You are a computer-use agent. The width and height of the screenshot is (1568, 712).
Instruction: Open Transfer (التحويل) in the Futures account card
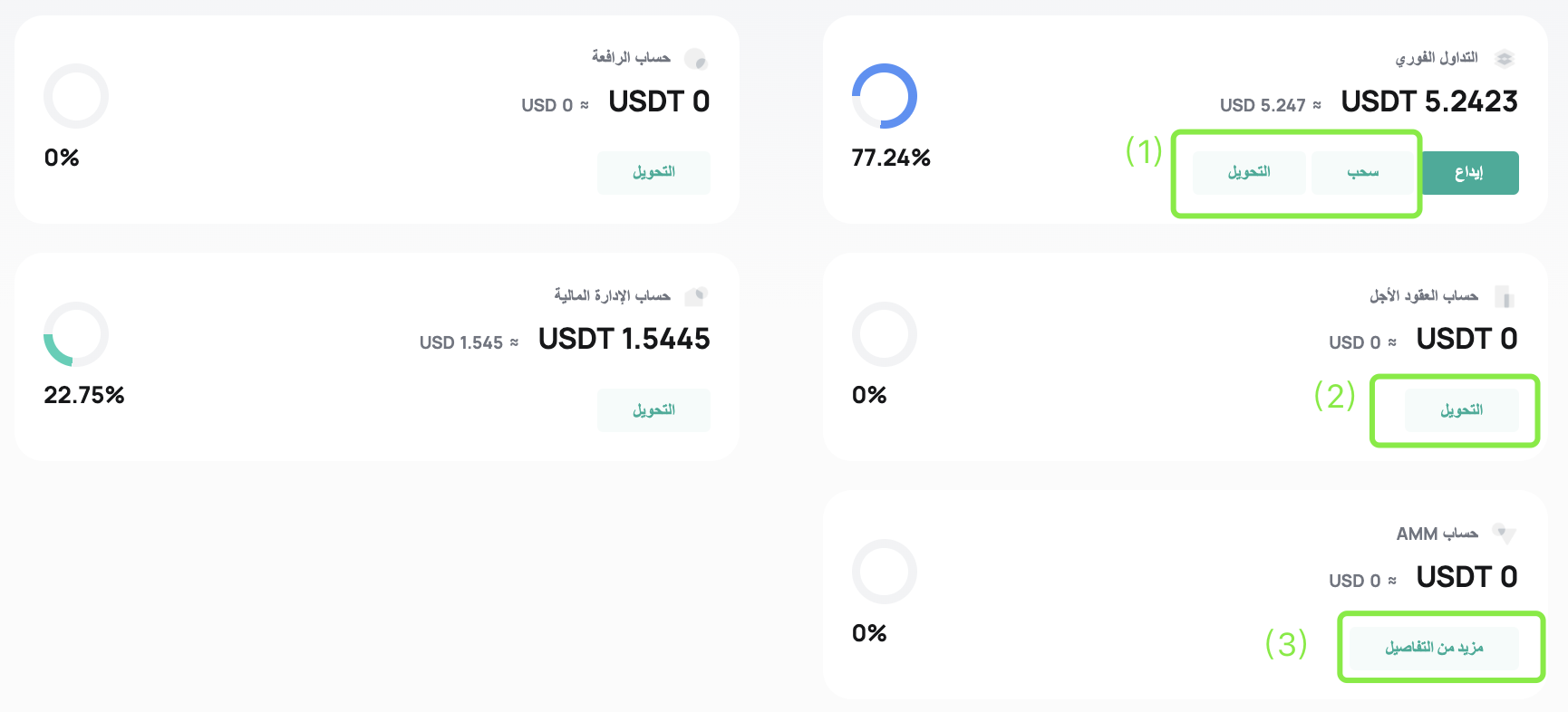click(1461, 410)
